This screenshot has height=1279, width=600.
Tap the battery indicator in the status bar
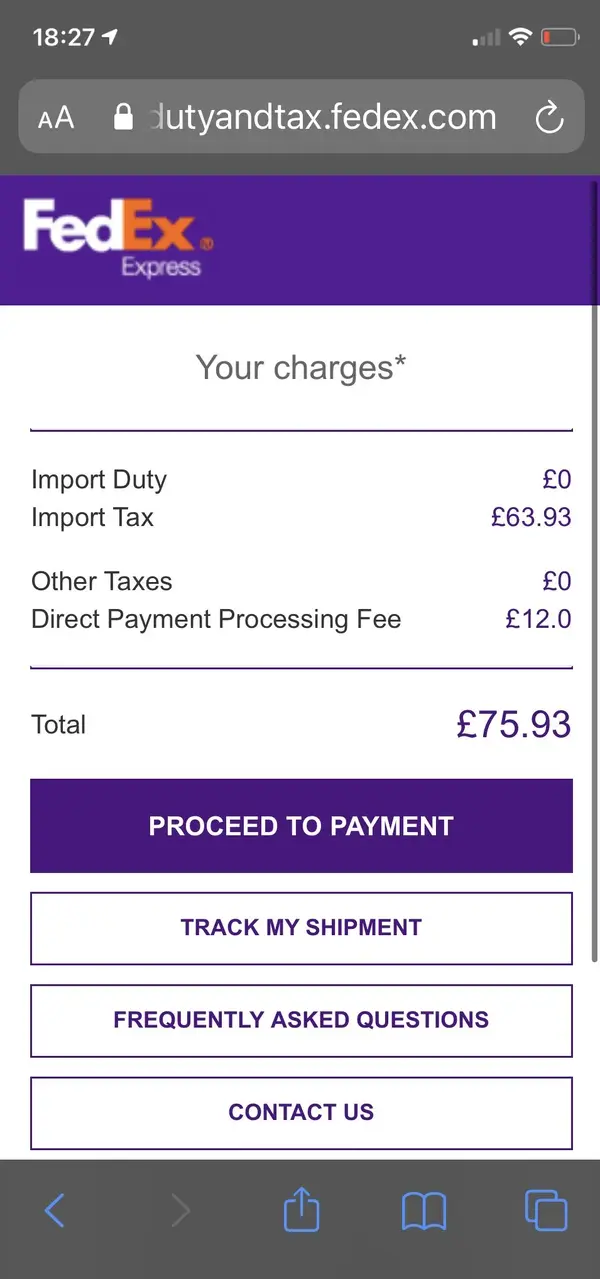point(560,38)
